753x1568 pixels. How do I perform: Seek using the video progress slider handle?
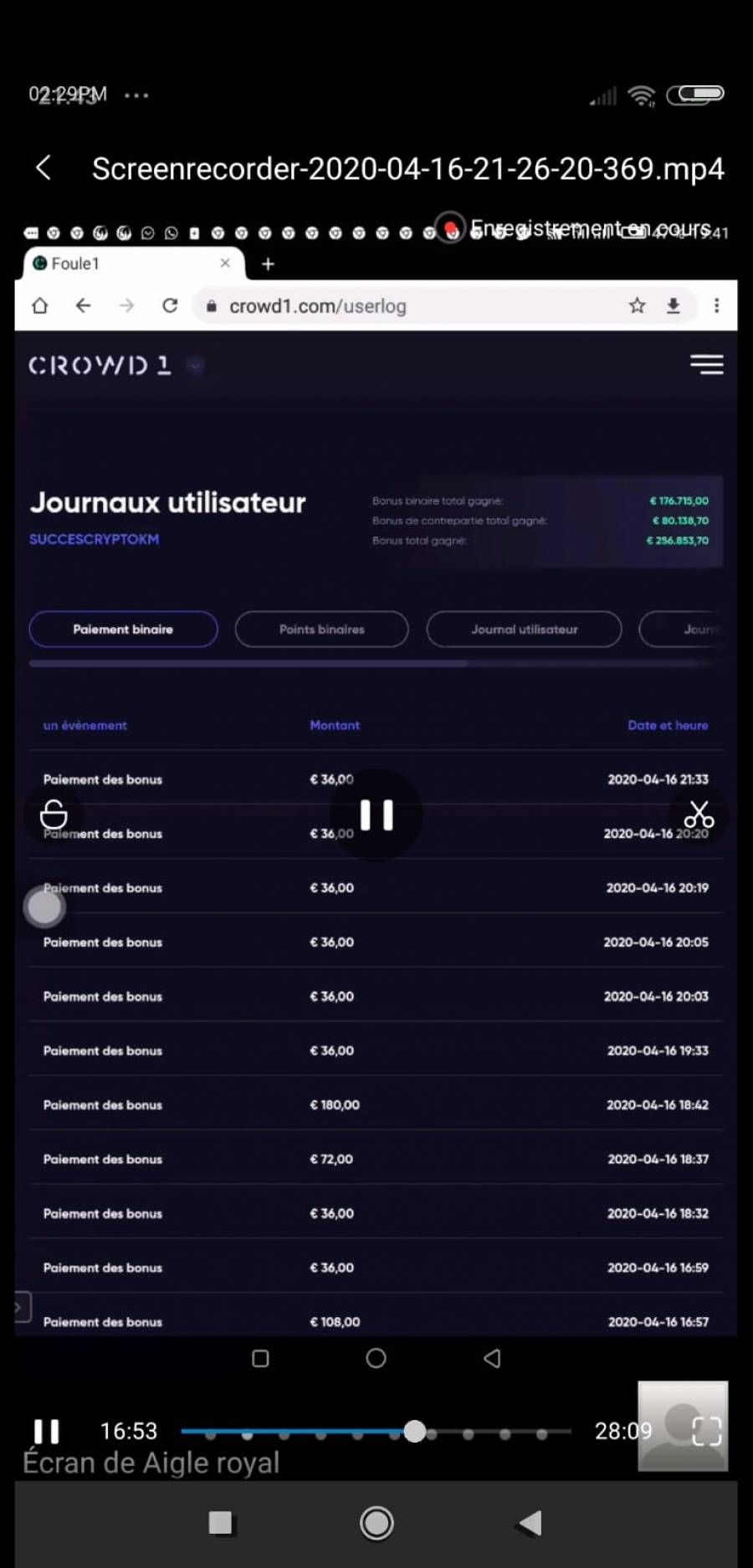[415, 1431]
